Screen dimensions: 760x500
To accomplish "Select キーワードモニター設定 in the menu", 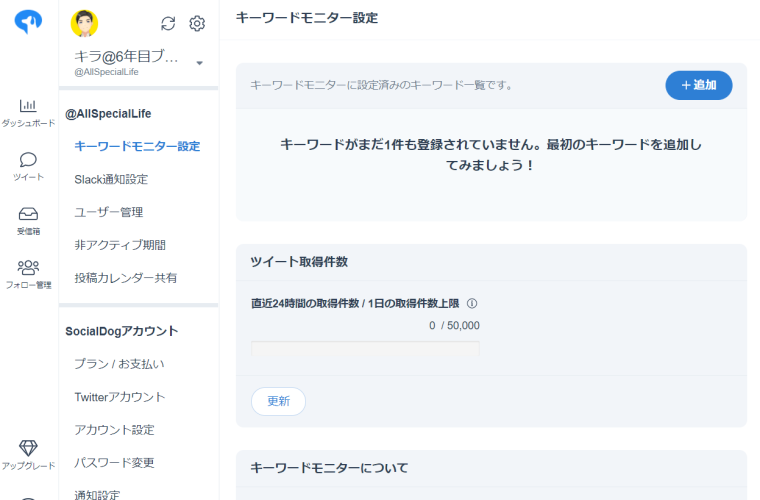I will tap(137, 146).
